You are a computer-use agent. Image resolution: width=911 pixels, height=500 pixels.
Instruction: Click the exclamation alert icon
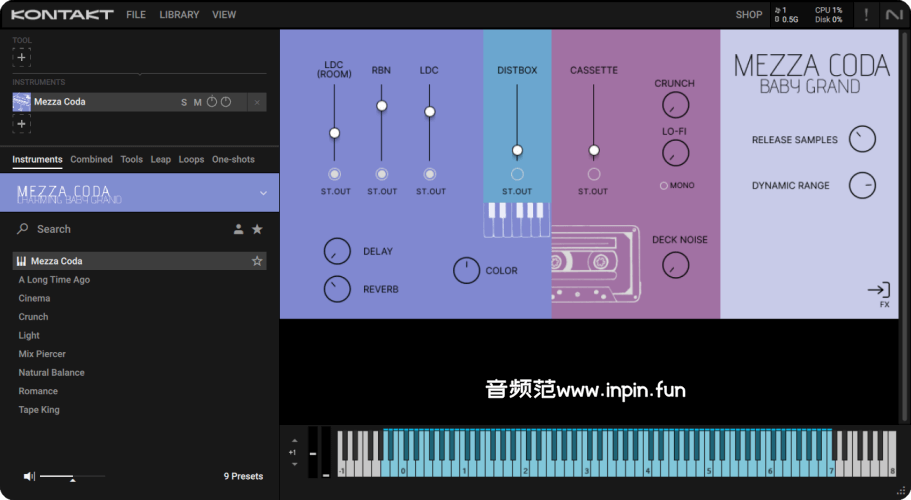pyautogui.click(x=865, y=15)
